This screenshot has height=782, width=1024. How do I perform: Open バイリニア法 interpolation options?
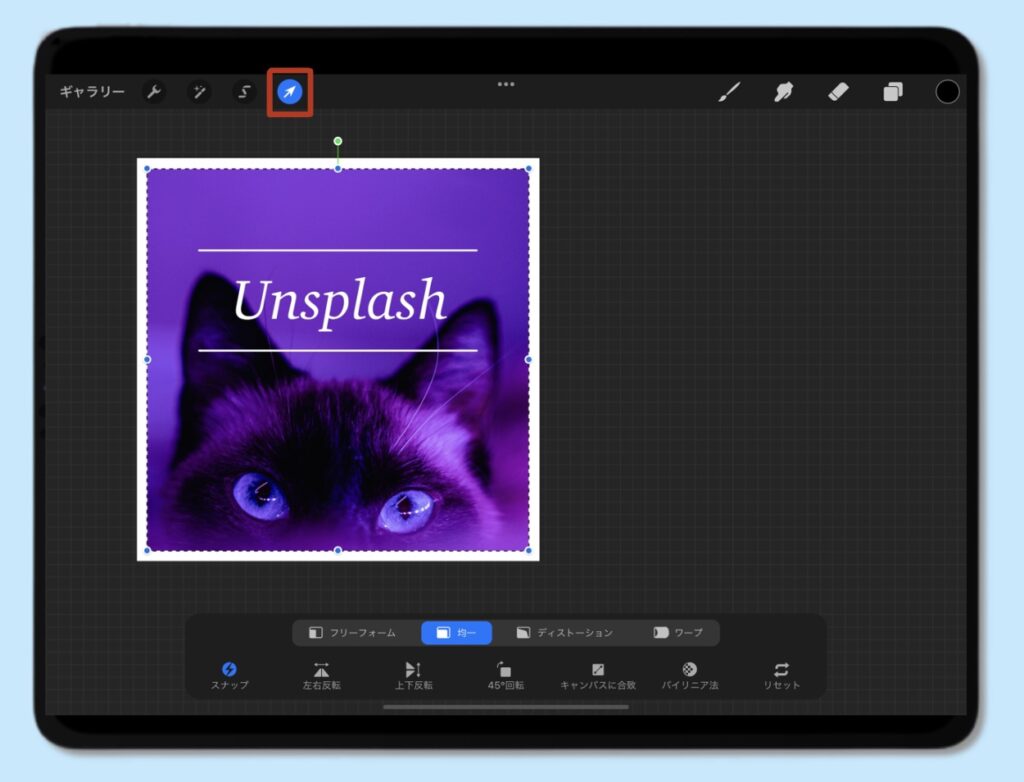pos(690,676)
